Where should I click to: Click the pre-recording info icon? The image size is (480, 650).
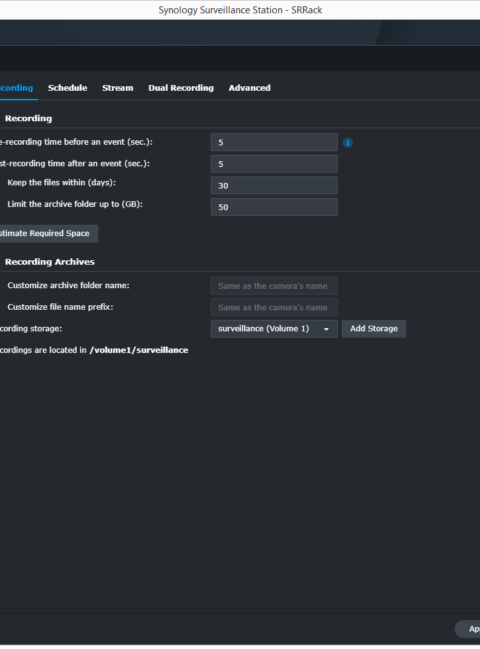(x=348, y=143)
